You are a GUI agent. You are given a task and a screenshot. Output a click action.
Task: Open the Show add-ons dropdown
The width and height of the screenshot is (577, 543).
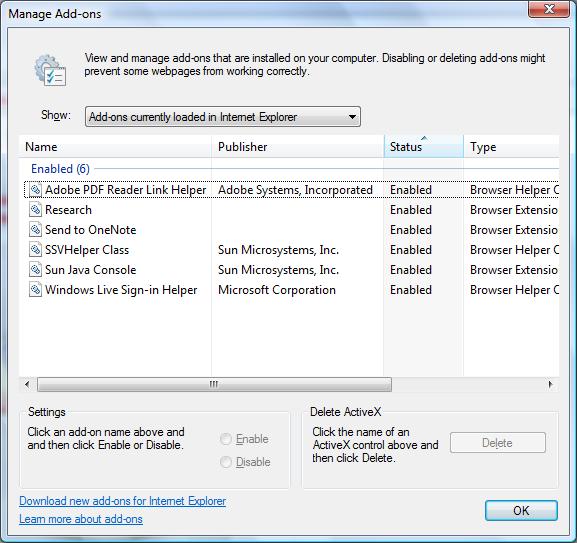(x=223, y=117)
